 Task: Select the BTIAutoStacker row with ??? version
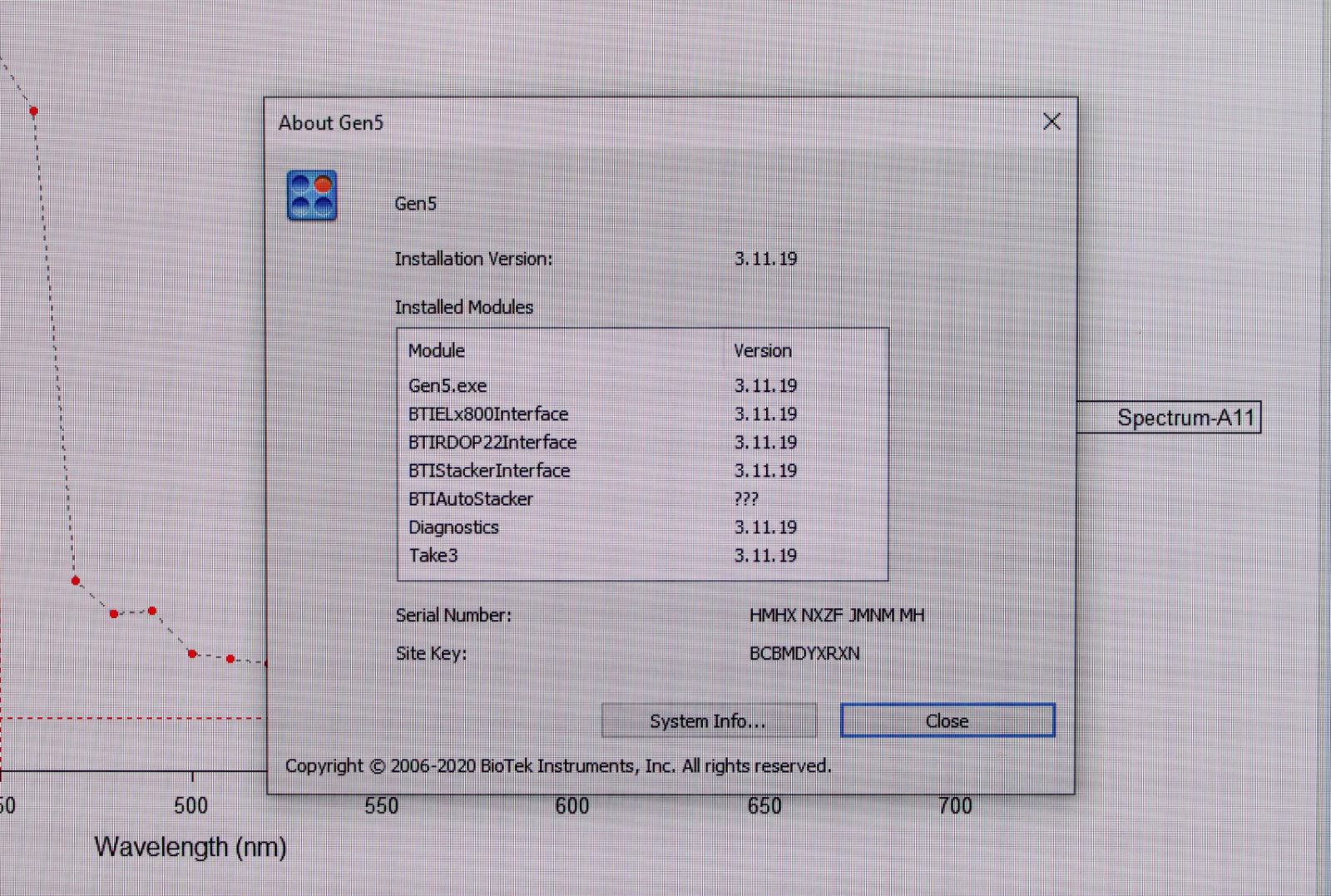pos(471,499)
